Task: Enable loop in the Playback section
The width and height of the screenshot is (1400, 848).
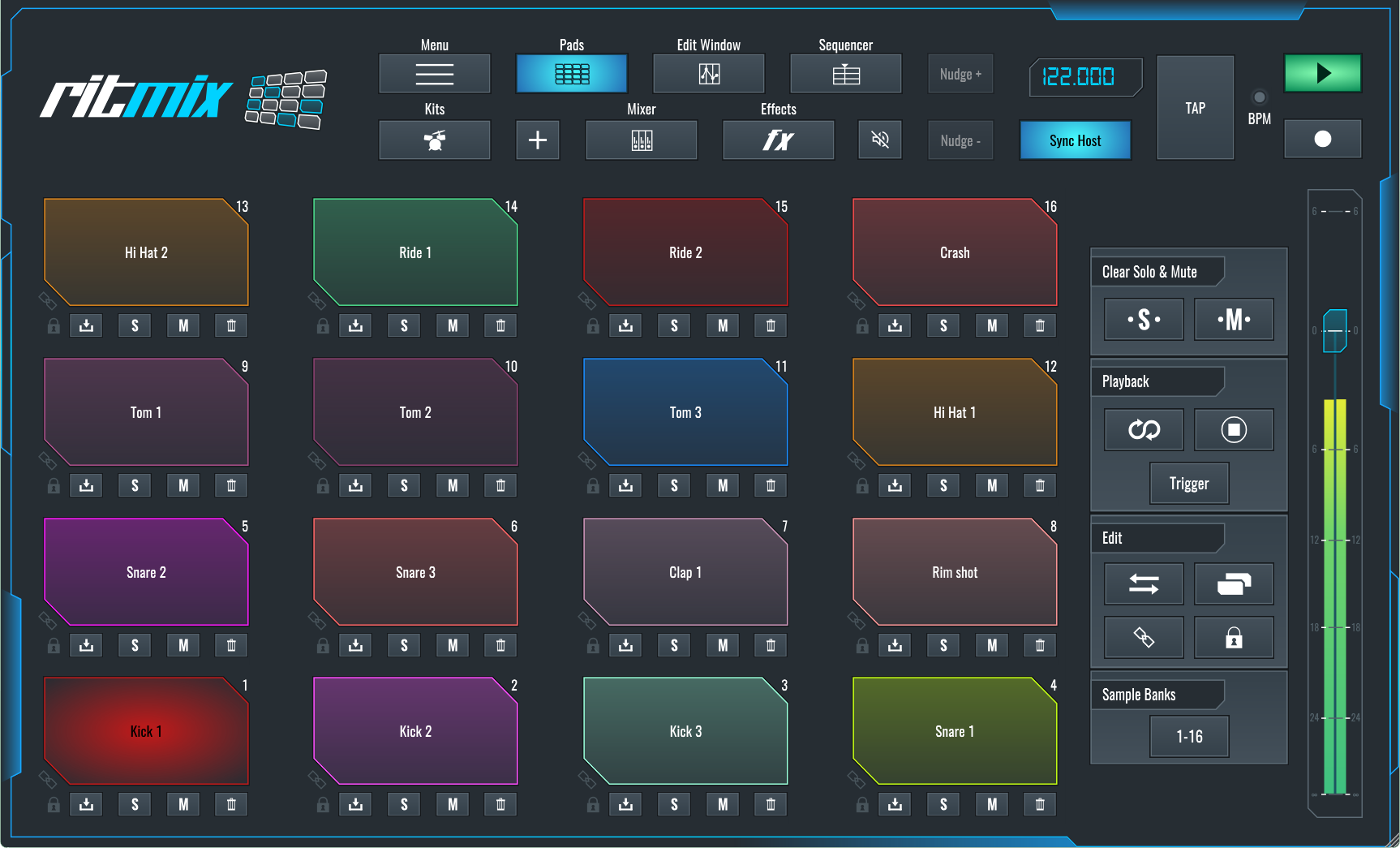Action: click(x=1144, y=429)
